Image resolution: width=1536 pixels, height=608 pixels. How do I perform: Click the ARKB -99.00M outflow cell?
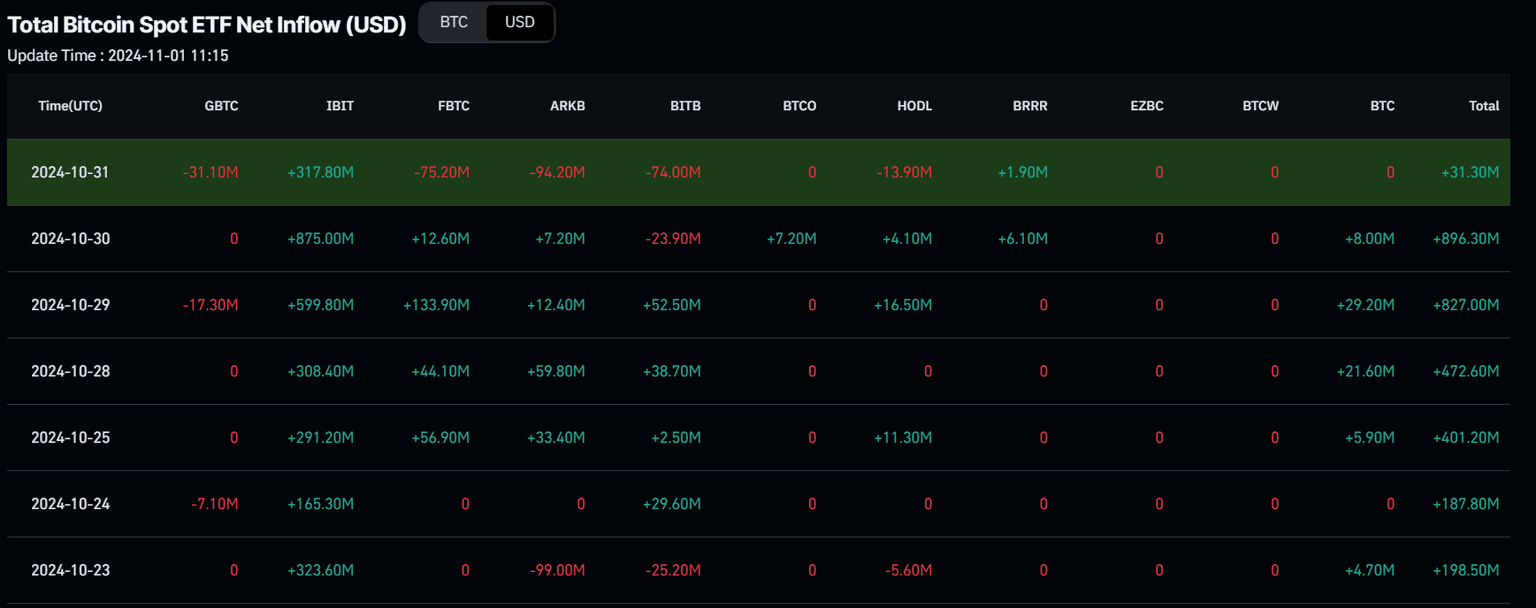[x=558, y=570]
